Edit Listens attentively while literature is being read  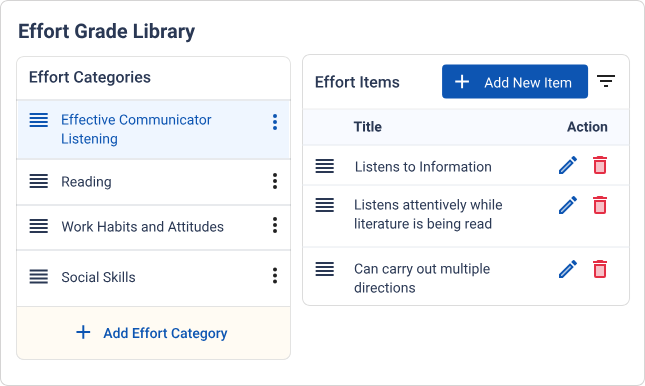[568, 205]
